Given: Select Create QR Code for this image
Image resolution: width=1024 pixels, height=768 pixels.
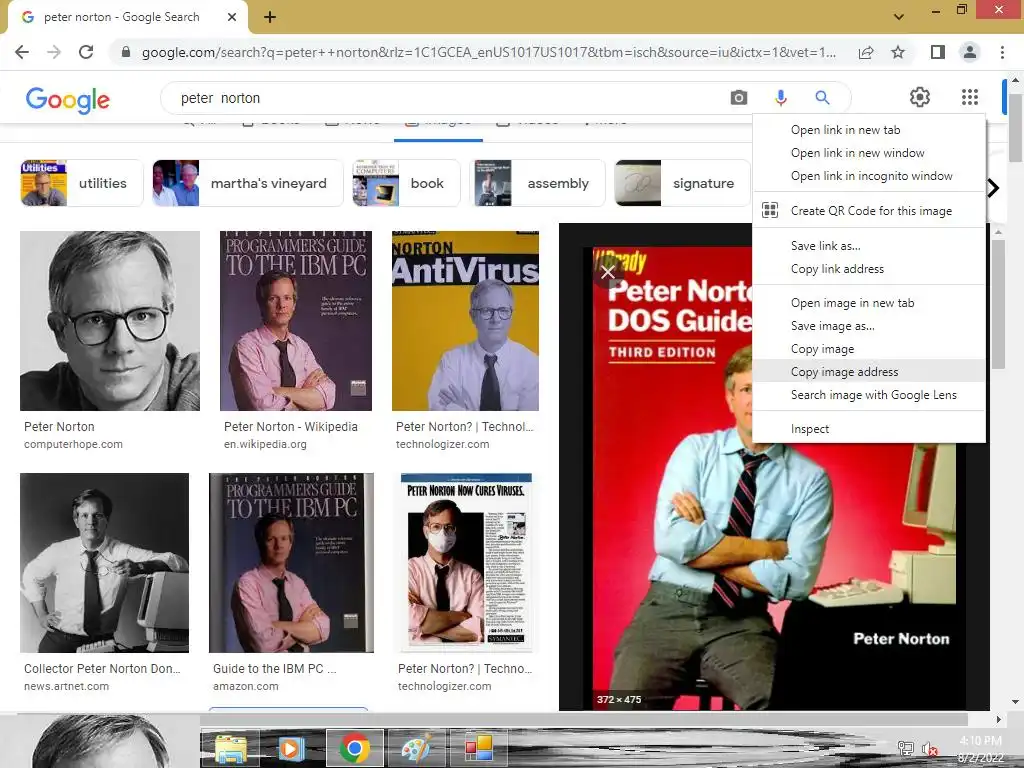Looking at the screenshot, I should [x=869, y=211].
